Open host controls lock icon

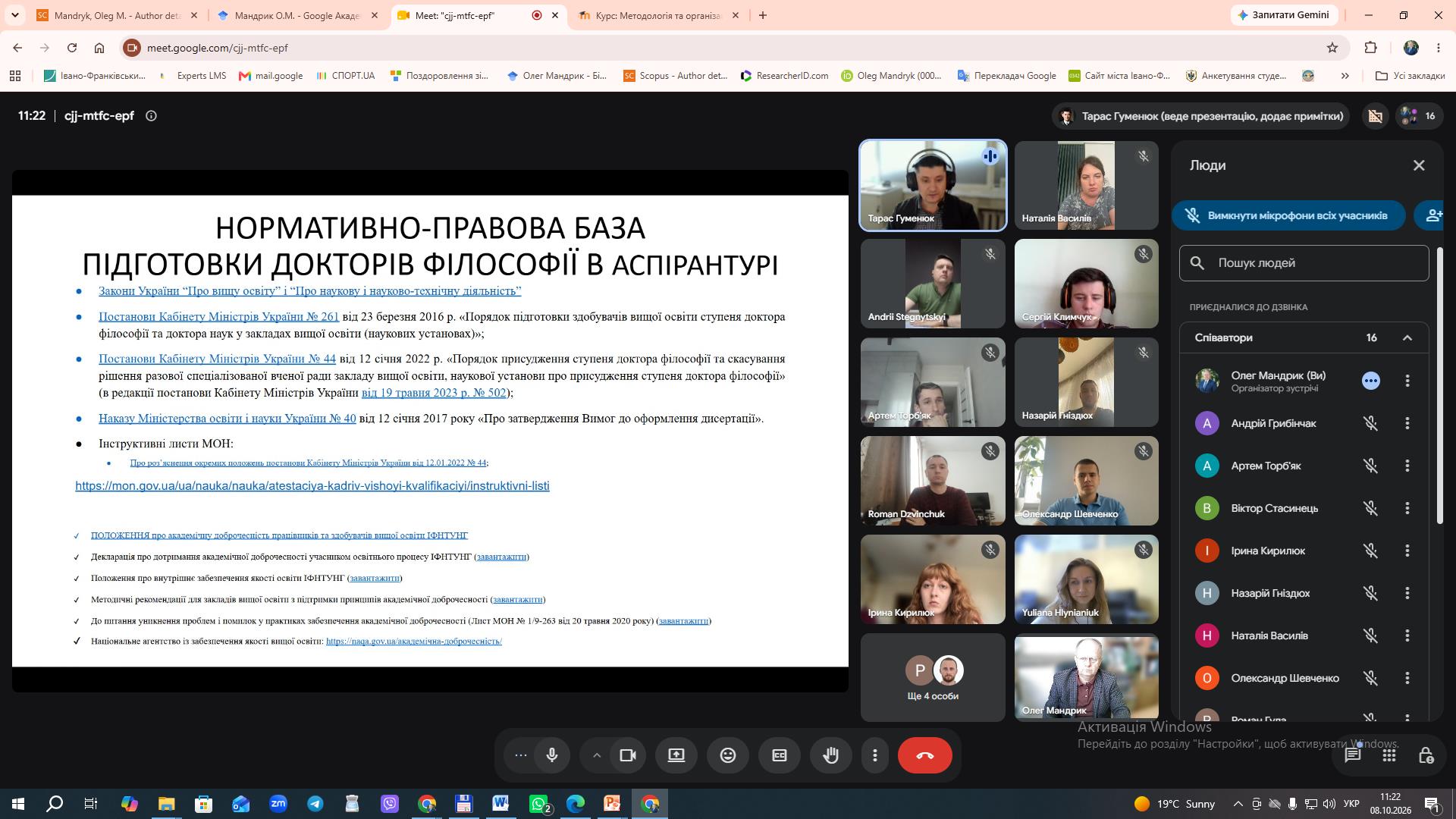(x=1426, y=755)
